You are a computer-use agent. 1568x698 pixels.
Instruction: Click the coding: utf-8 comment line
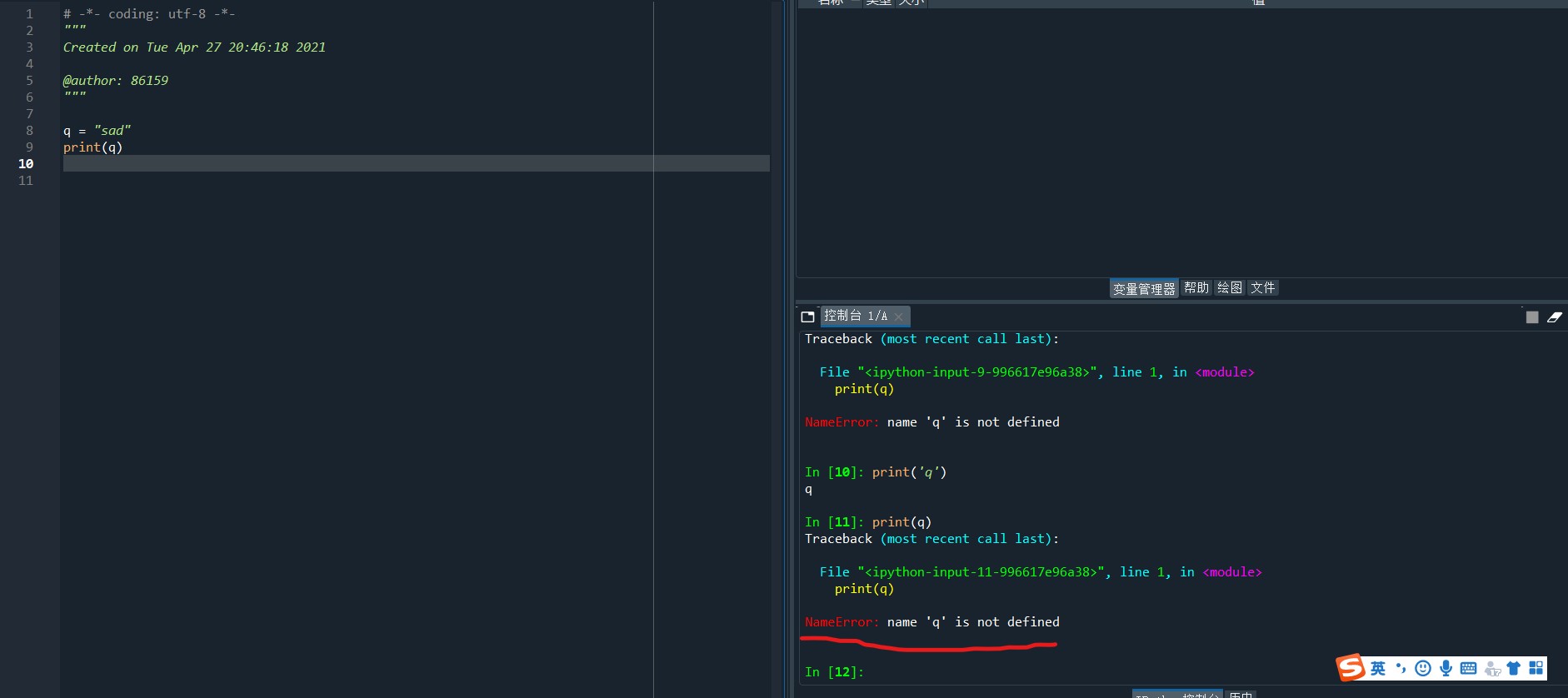pyautogui.click(x=149, y=14)
